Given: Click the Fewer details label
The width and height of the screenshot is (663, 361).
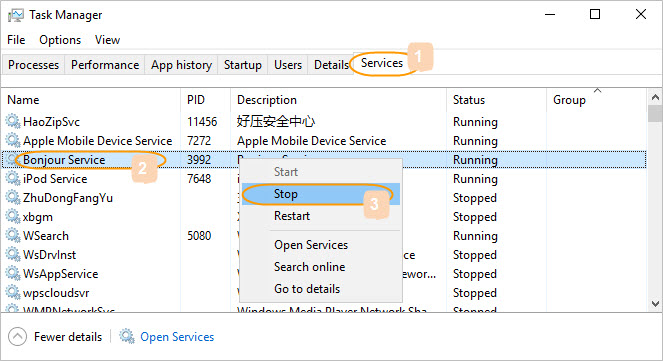Looking at the screenshot, I should pos(68,337).
